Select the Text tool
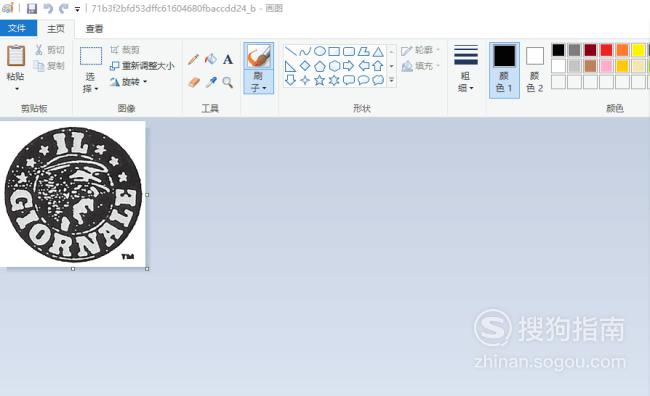The image size is (650, 396). point(228,59)
